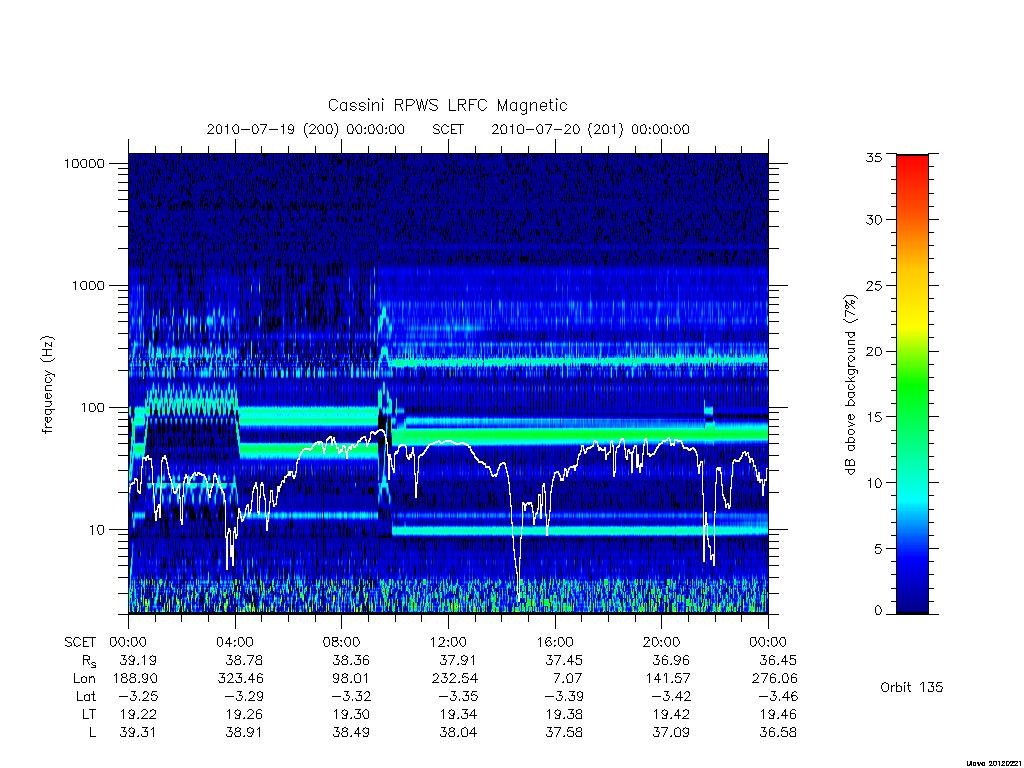Click the 16:00 time axis label
This screenshot has height=768, width=1024.
pos(555,642)
